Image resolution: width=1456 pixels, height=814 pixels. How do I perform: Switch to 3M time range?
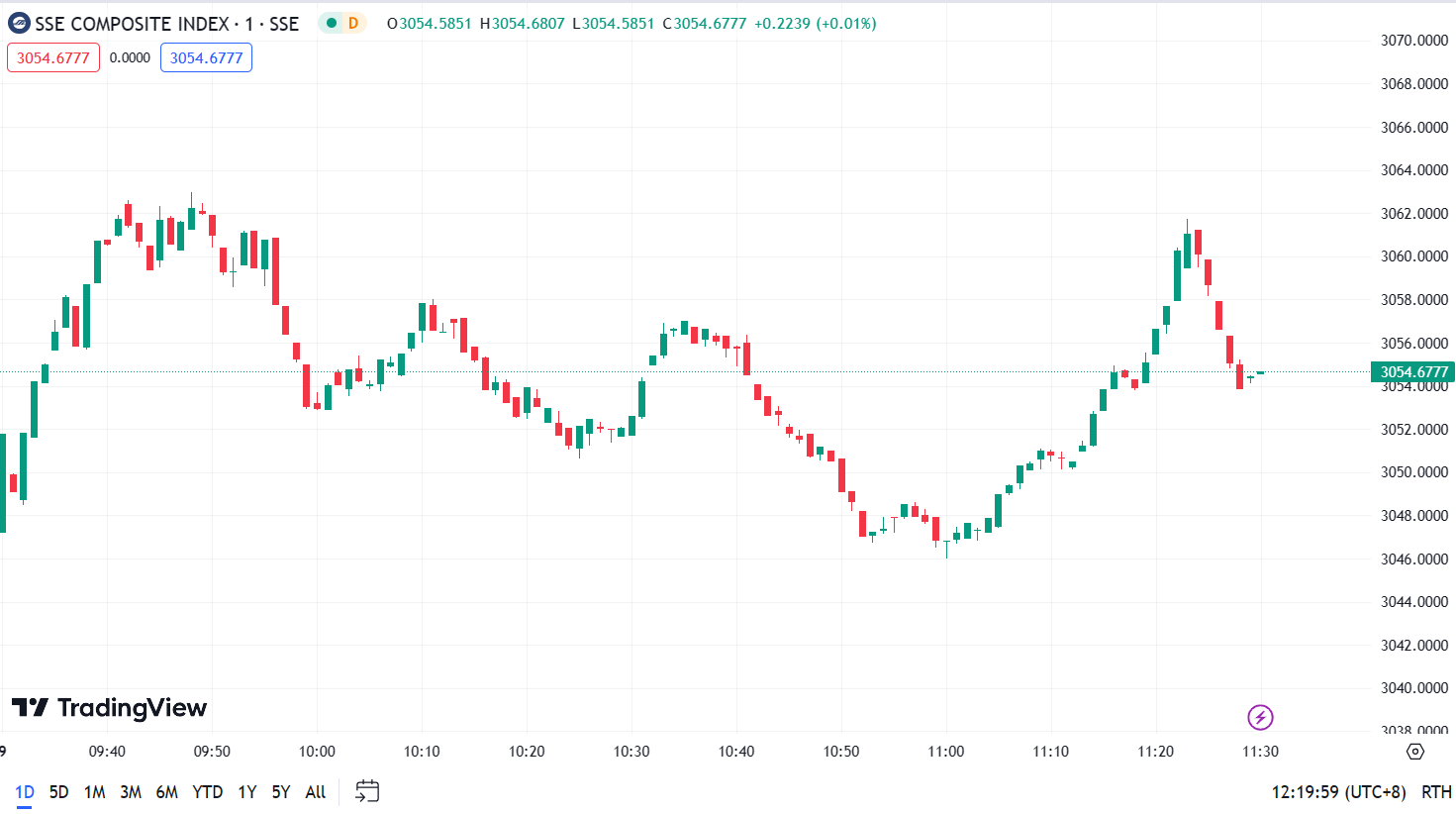pos(131,792)
